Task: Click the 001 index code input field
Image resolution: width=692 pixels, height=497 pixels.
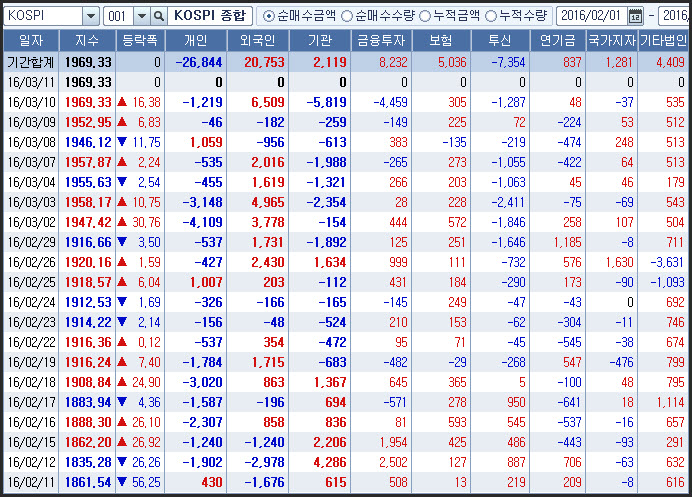Action: click(x=118, y=16)
